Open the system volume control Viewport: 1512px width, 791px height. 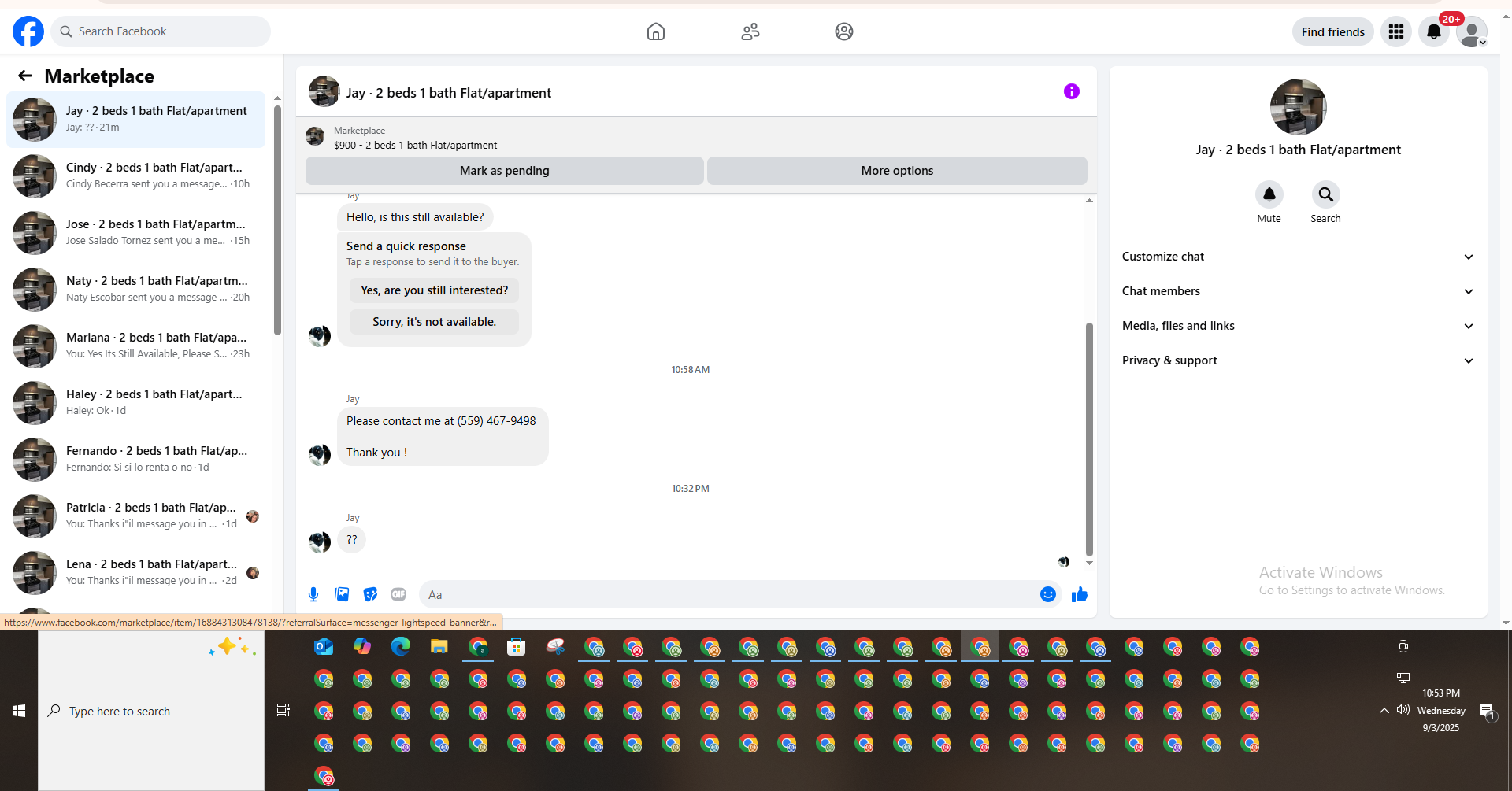(1403, 710)
